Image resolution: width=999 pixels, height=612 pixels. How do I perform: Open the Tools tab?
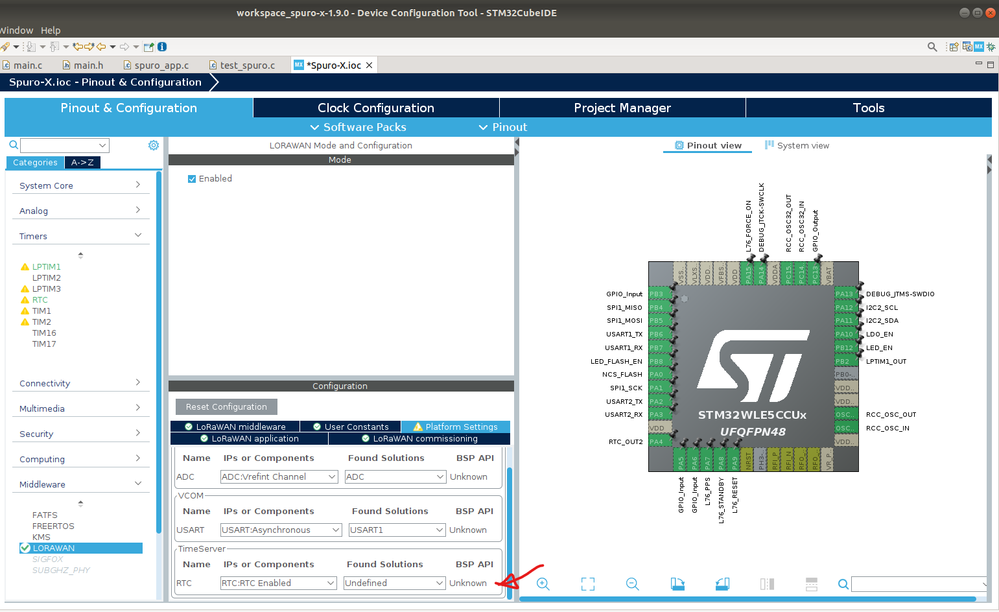(868, 108)
